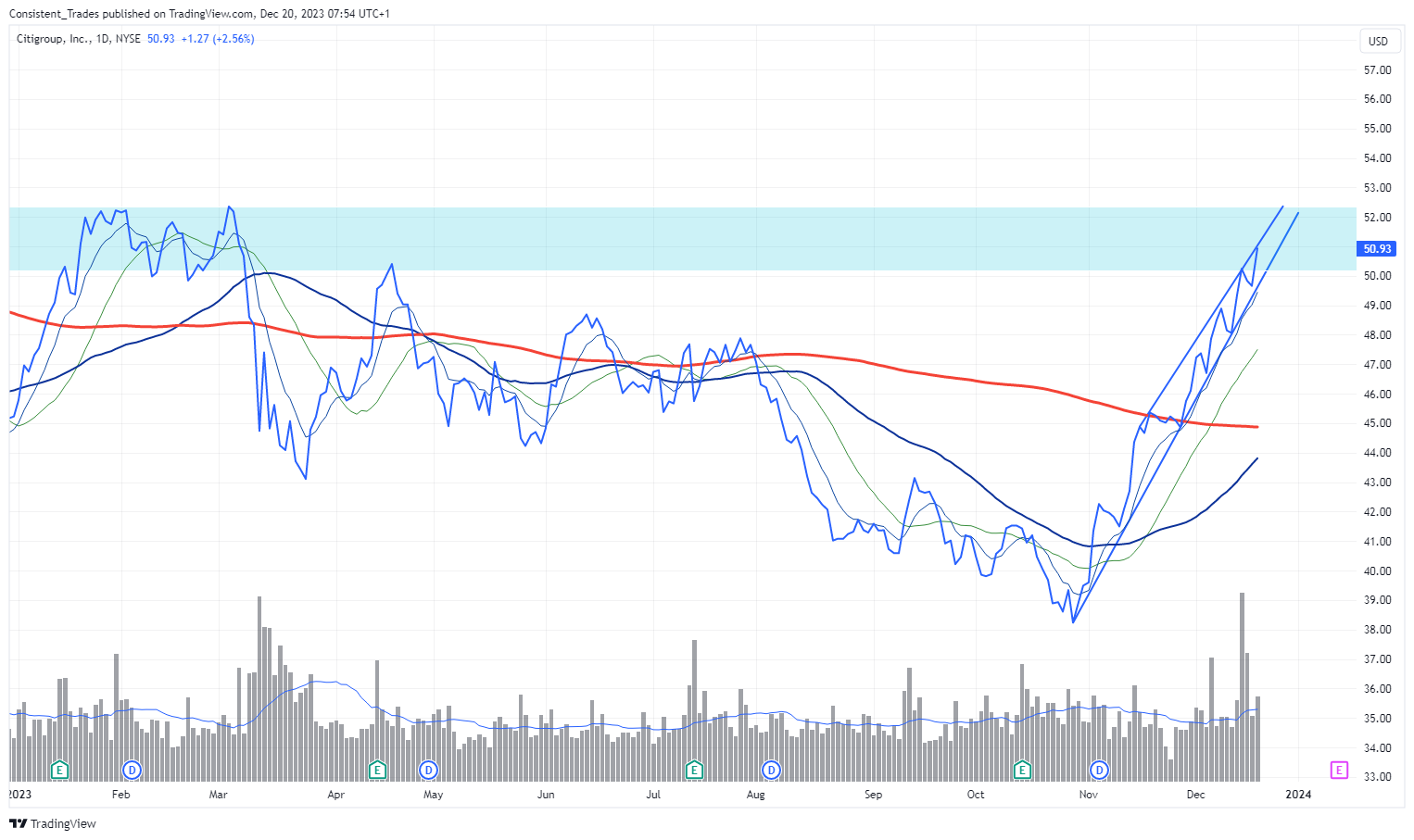Click the Feb label on time axis
The height and width of the screenshot is (840, 1414).
pyautogui.click(x=120, y=795)
